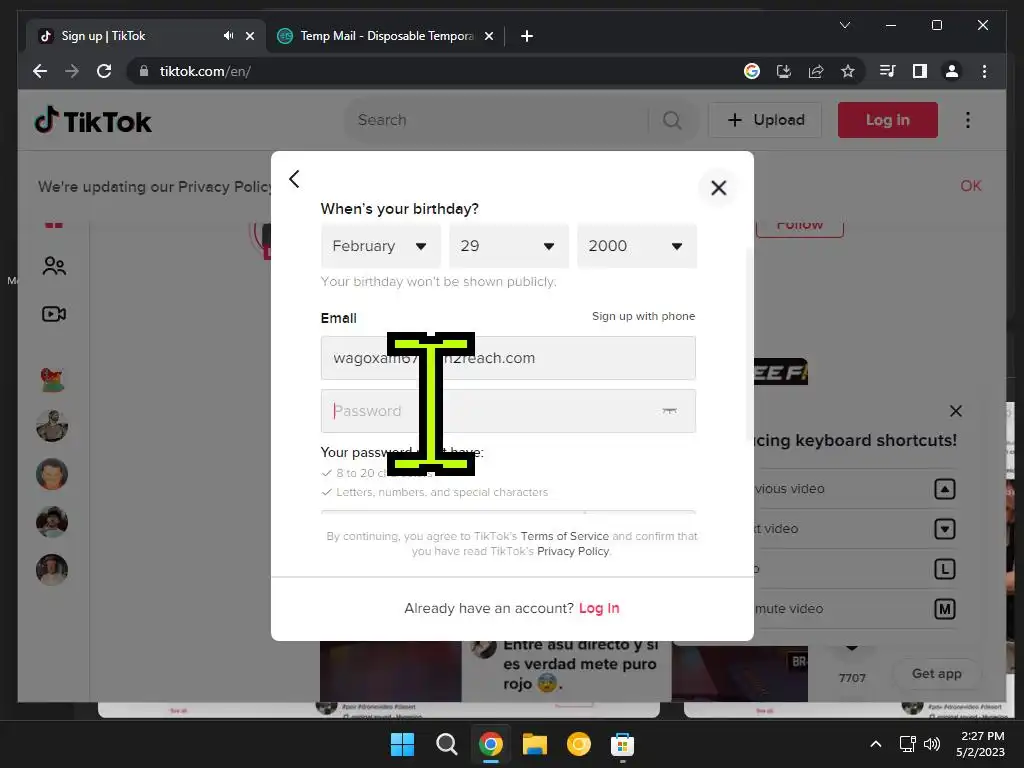Open the Chrome profile icon
The image size is (1024, 768).
952,71
